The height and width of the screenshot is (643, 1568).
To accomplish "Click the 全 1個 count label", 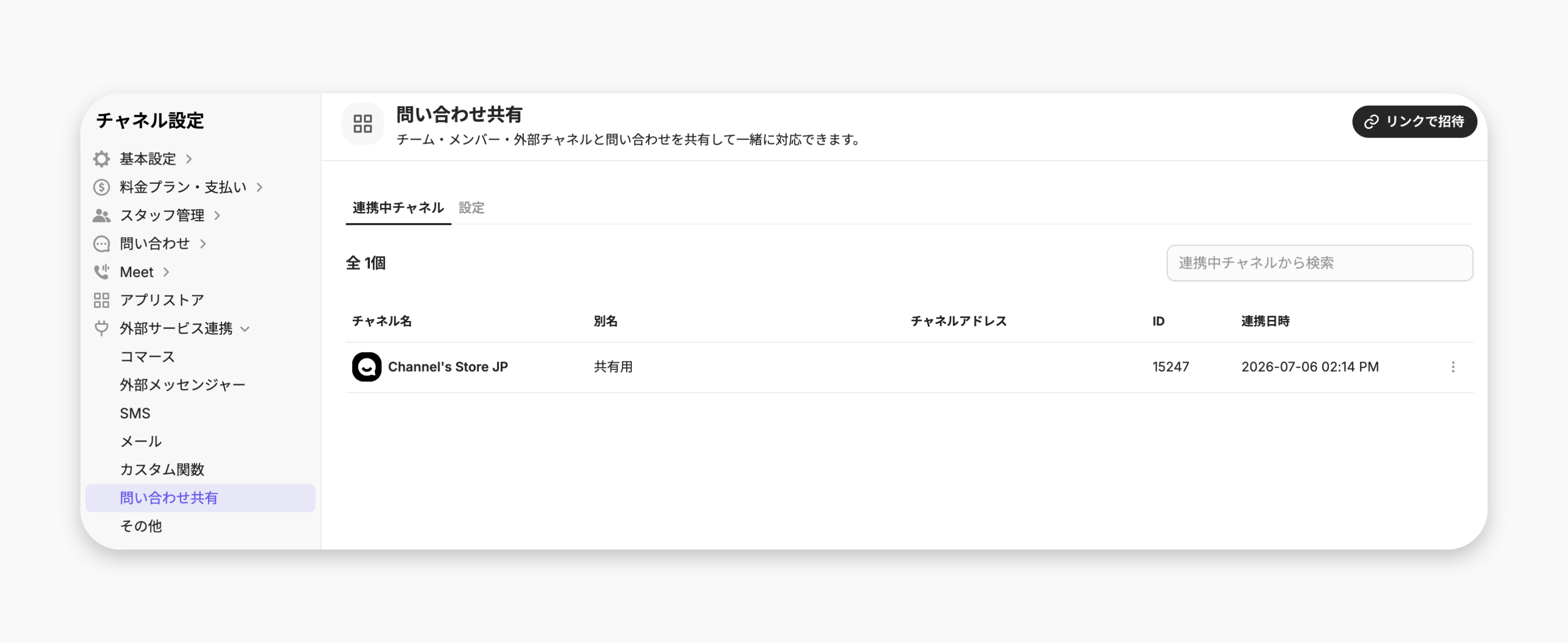I will (x=366, y=263).
